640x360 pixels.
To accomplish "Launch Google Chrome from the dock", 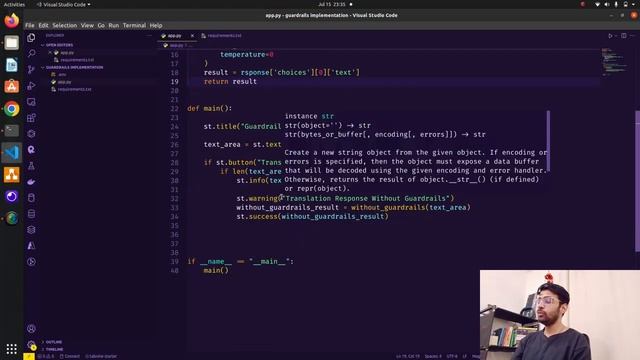I will point(11,109).
